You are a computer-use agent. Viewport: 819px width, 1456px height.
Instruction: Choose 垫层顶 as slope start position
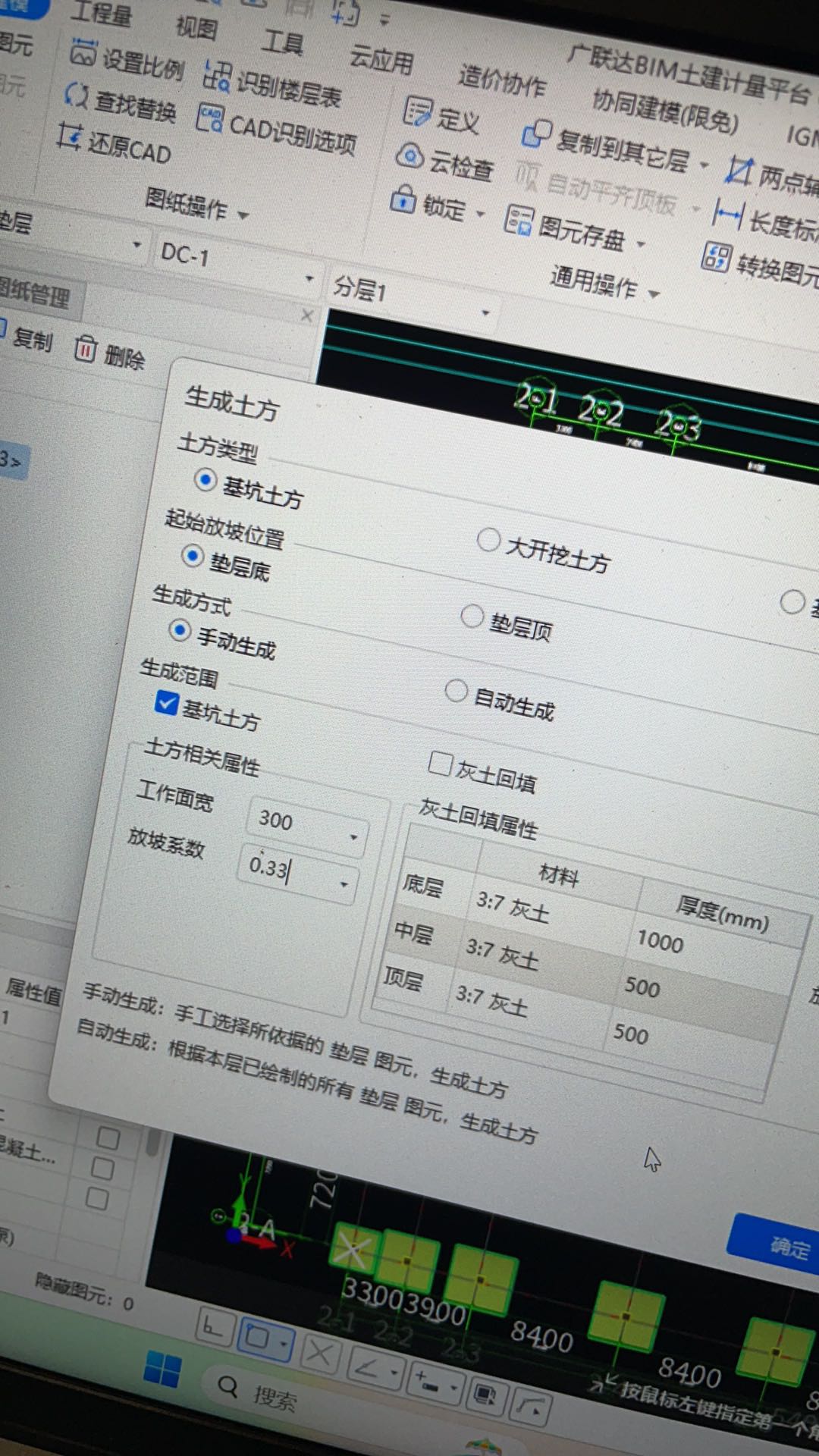472,616
